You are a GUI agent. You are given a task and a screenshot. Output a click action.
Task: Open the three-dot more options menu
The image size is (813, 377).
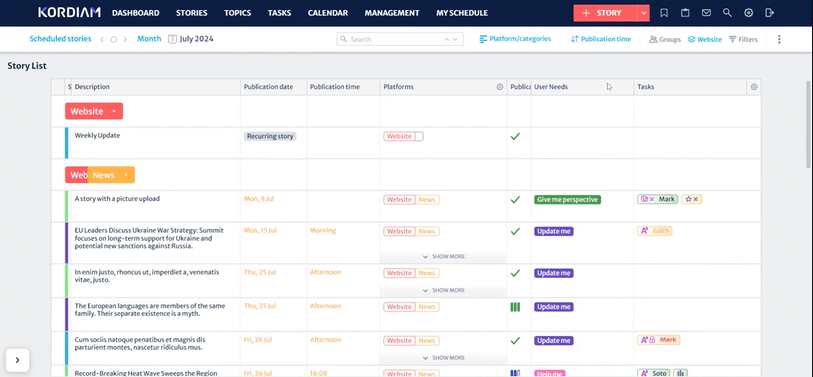tap(779, 39)
